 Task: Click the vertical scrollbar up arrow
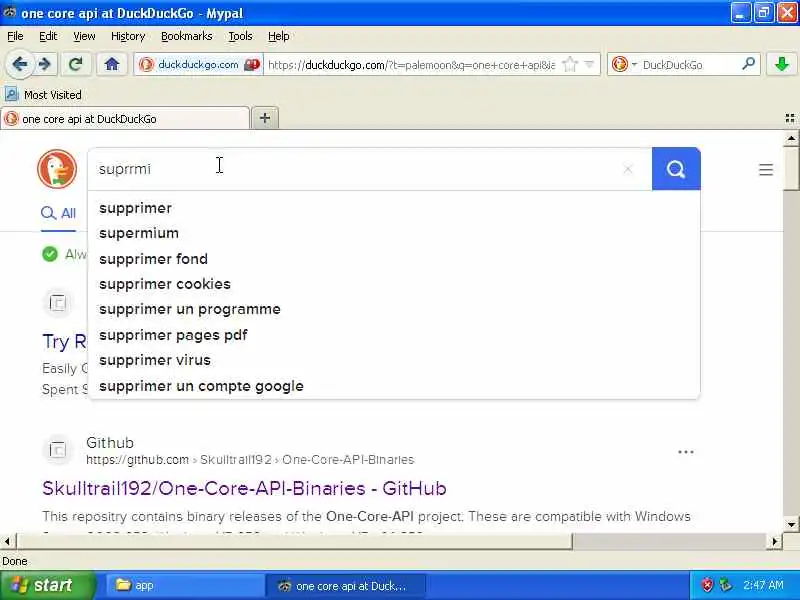(x=791, y=138)
